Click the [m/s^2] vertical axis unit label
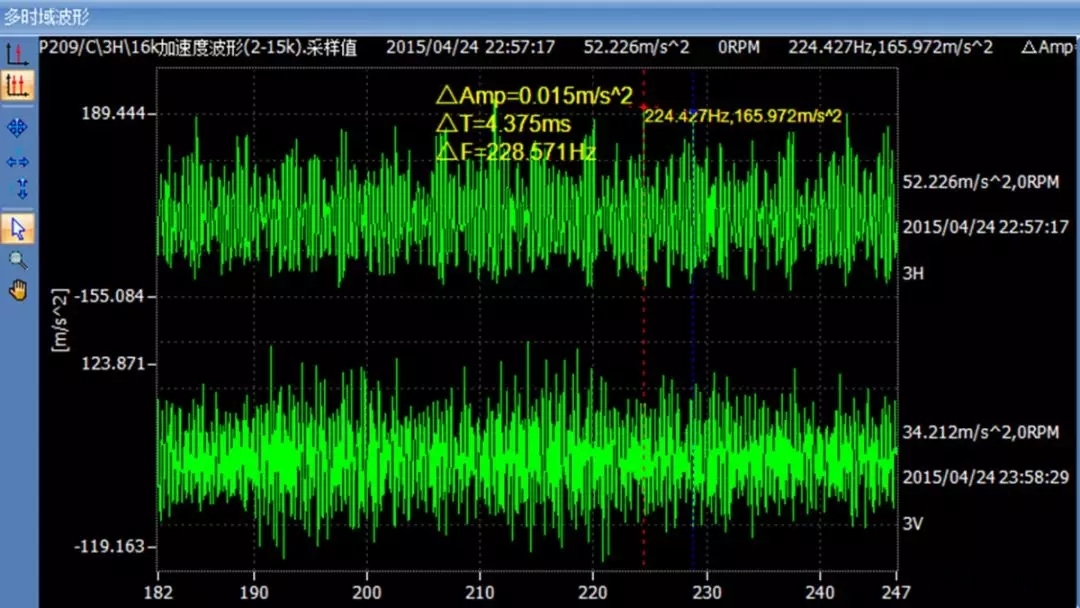This screenshot has width=1080, height=608. click(x=60, y=321)
